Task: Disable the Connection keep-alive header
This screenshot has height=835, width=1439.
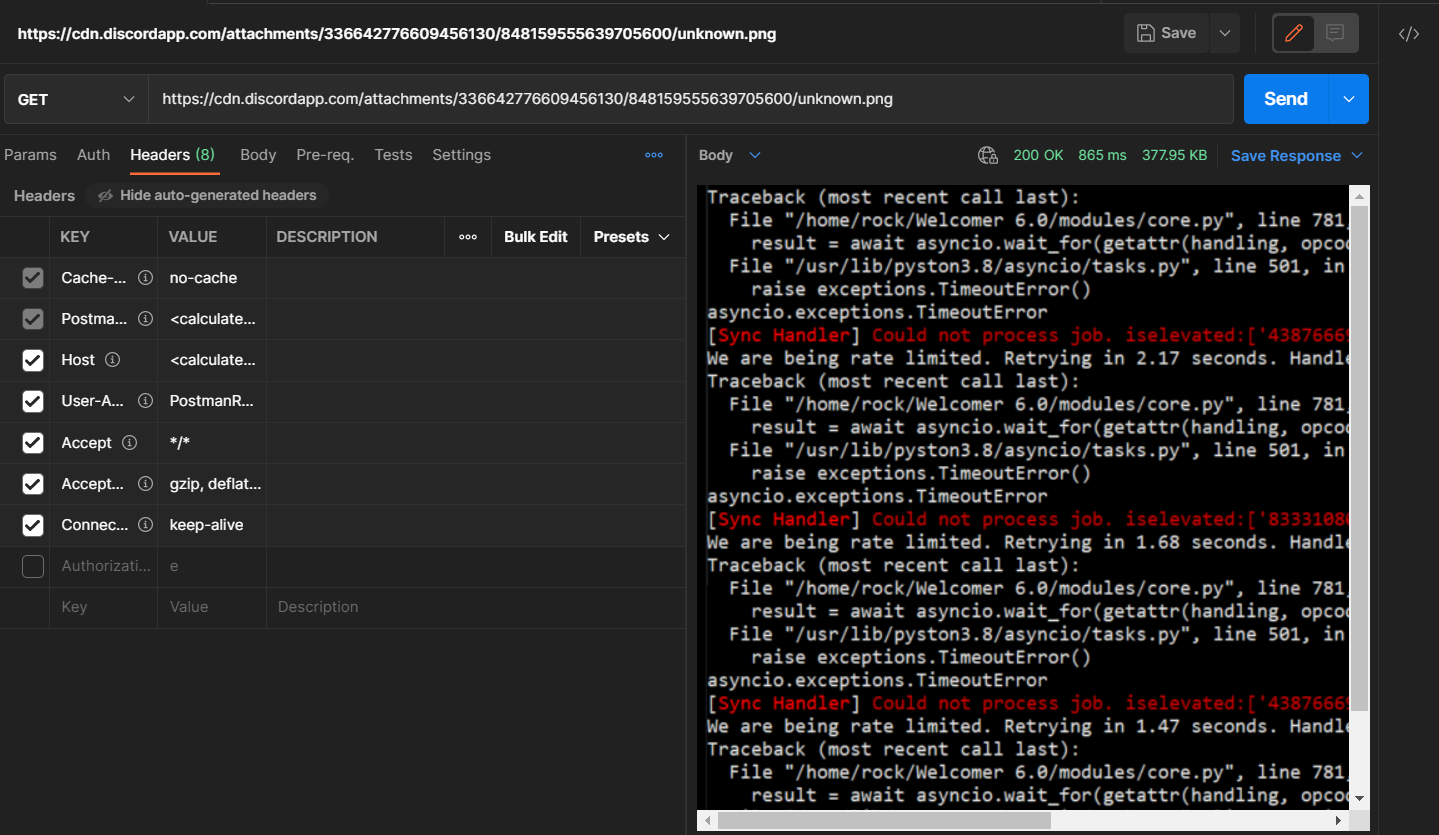Action: coord(32,525)
